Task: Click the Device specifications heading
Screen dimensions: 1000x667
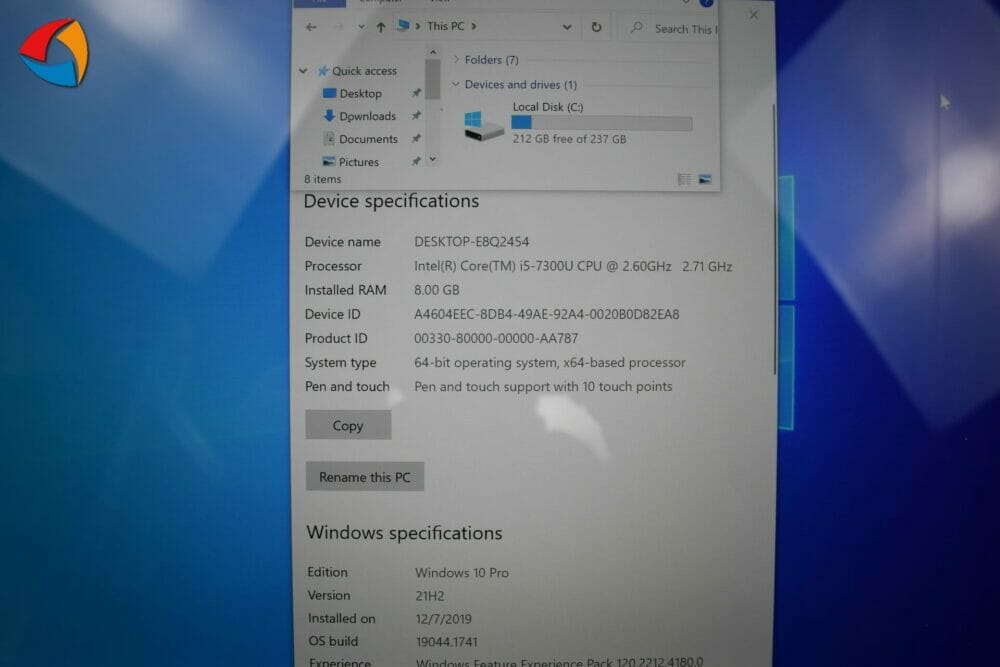Action: 391,202
